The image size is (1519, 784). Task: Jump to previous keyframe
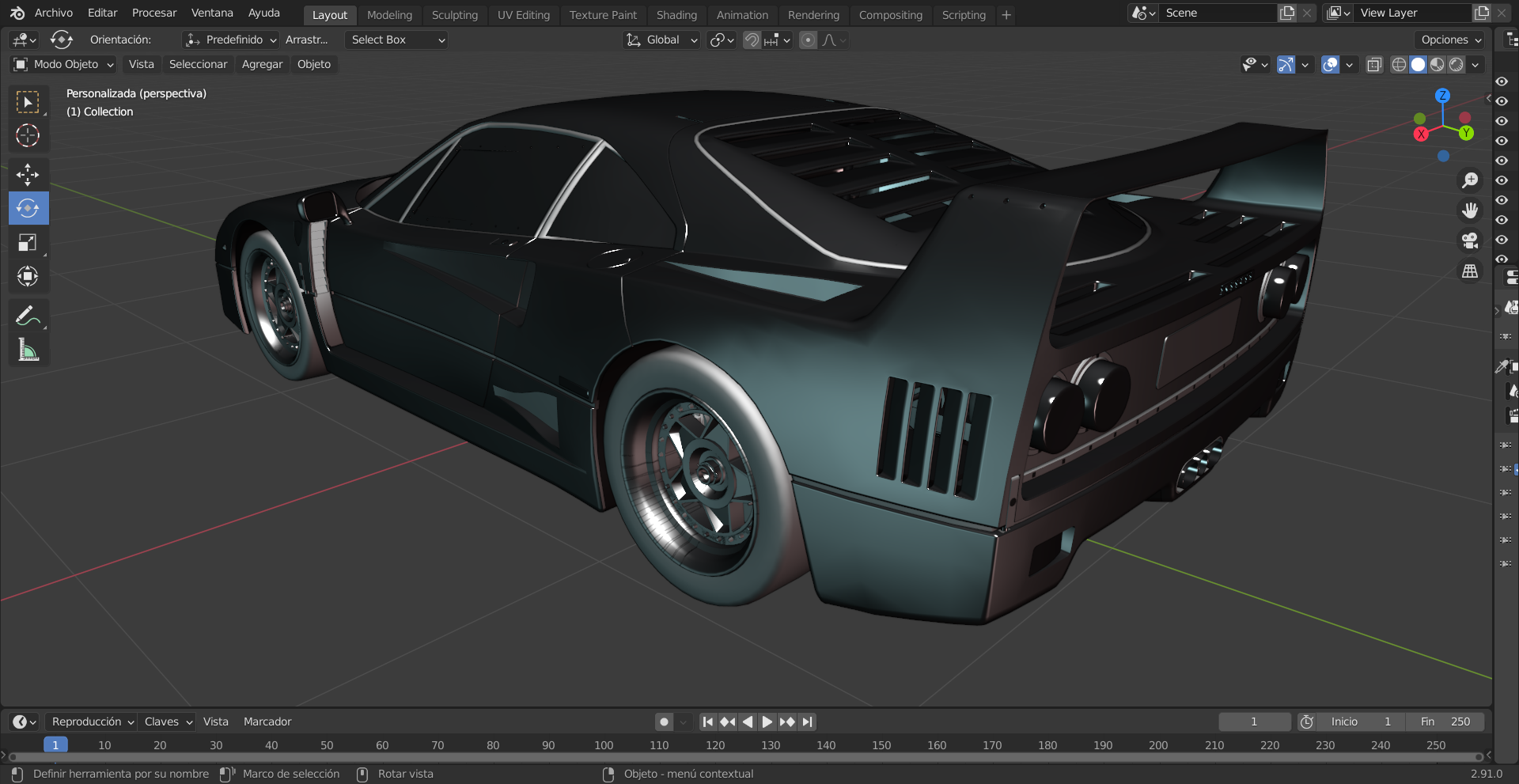click(728, 722)
